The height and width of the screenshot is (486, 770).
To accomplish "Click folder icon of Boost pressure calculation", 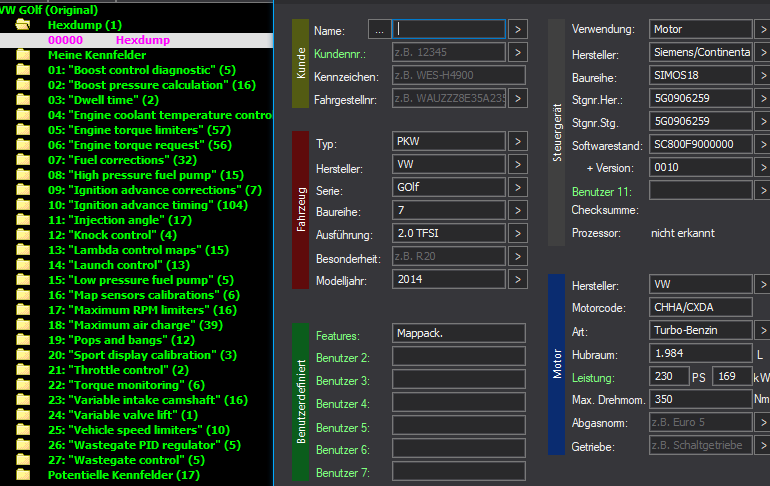I will [x=23, y=85].
